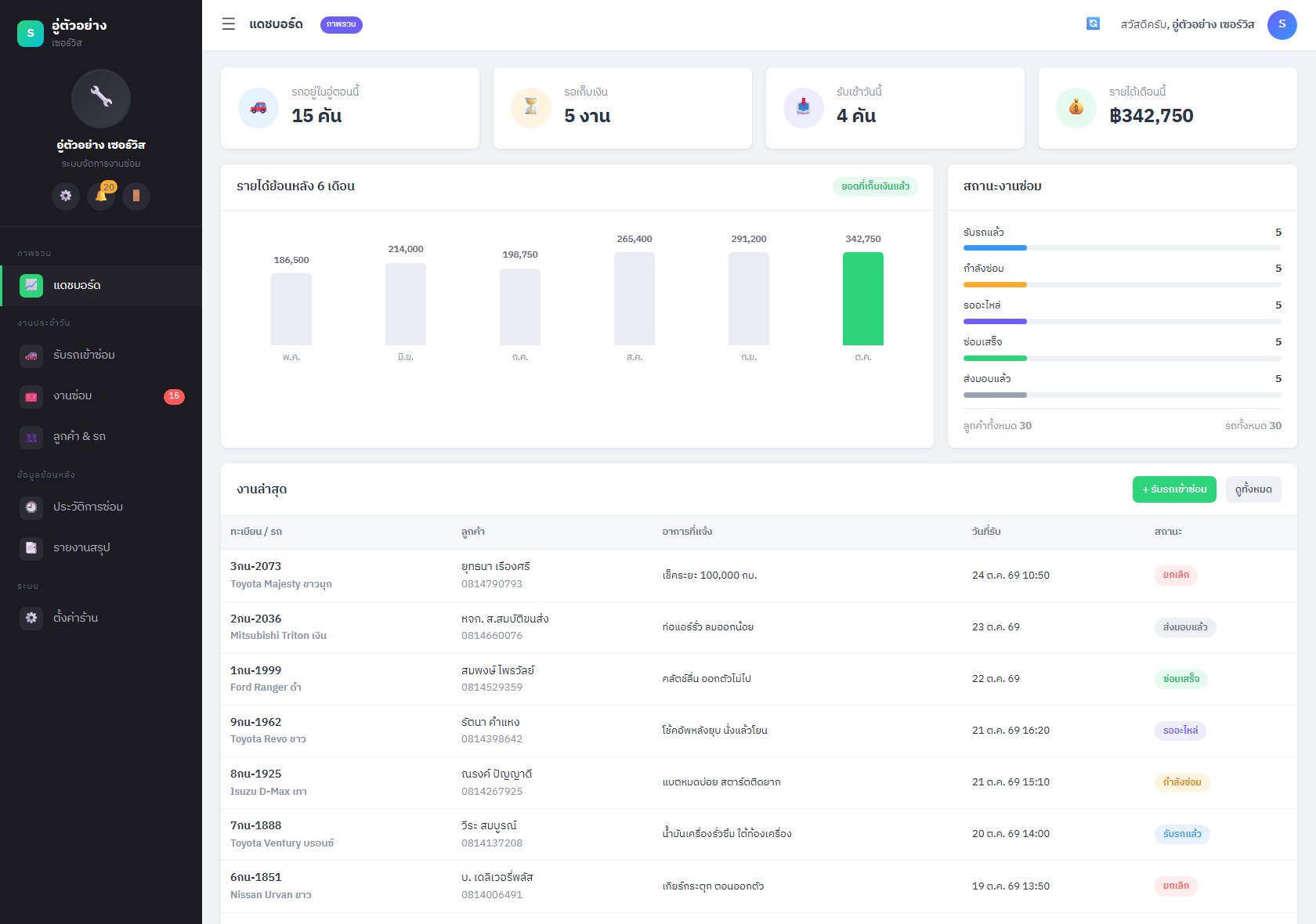
Task: Go to รับรถเข้าซ่อม in sidebar
Action: point(101,356)
